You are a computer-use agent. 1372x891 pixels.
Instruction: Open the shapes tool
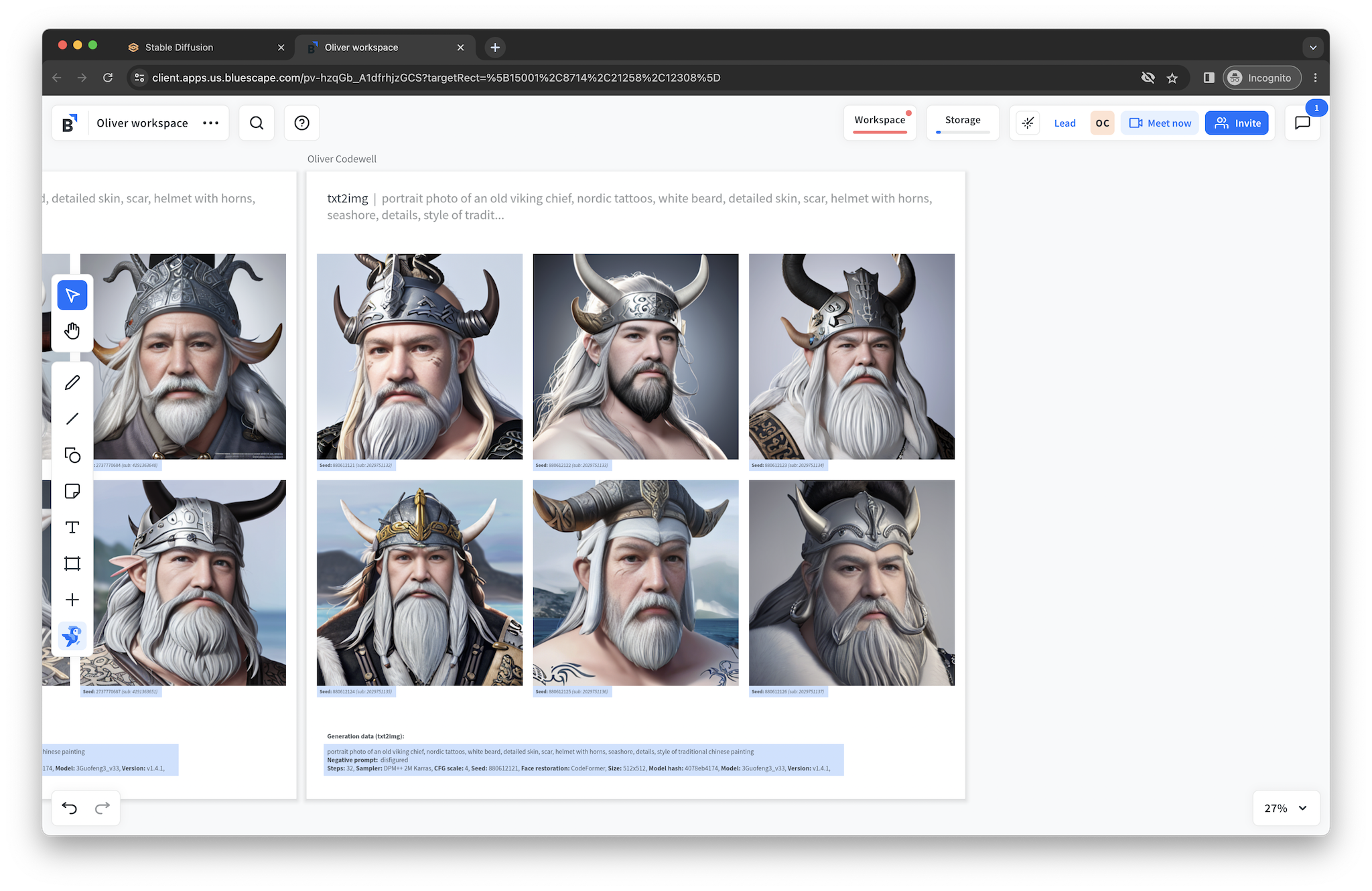click(72, 456)
